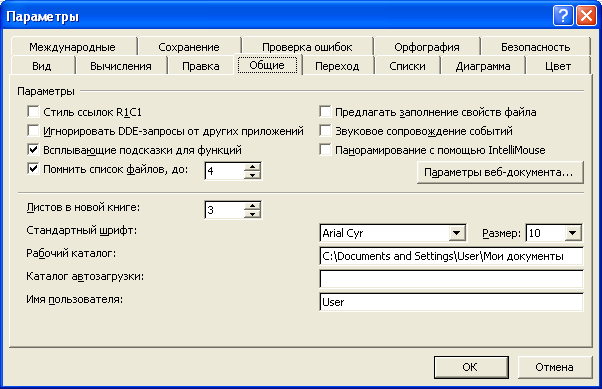Image resolution: width=602 pixels, height=389 pixels.
Task: Switch to the Вычисления tab
Action: pos(121,66)
